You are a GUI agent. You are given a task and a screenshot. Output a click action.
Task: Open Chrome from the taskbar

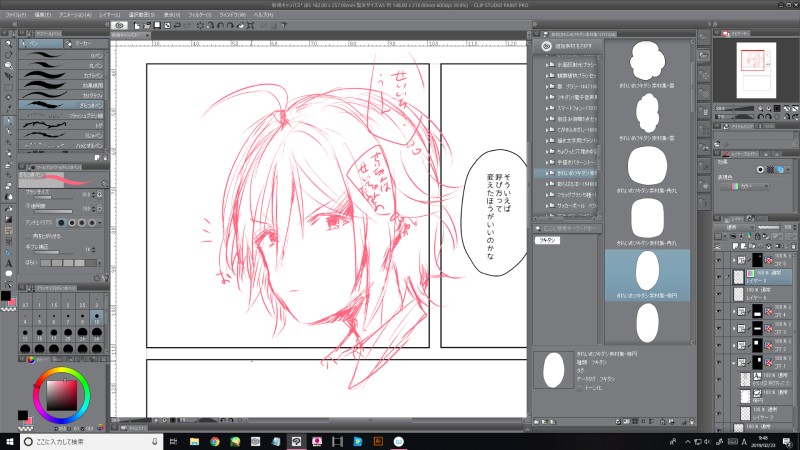click(x=215, y=441)
